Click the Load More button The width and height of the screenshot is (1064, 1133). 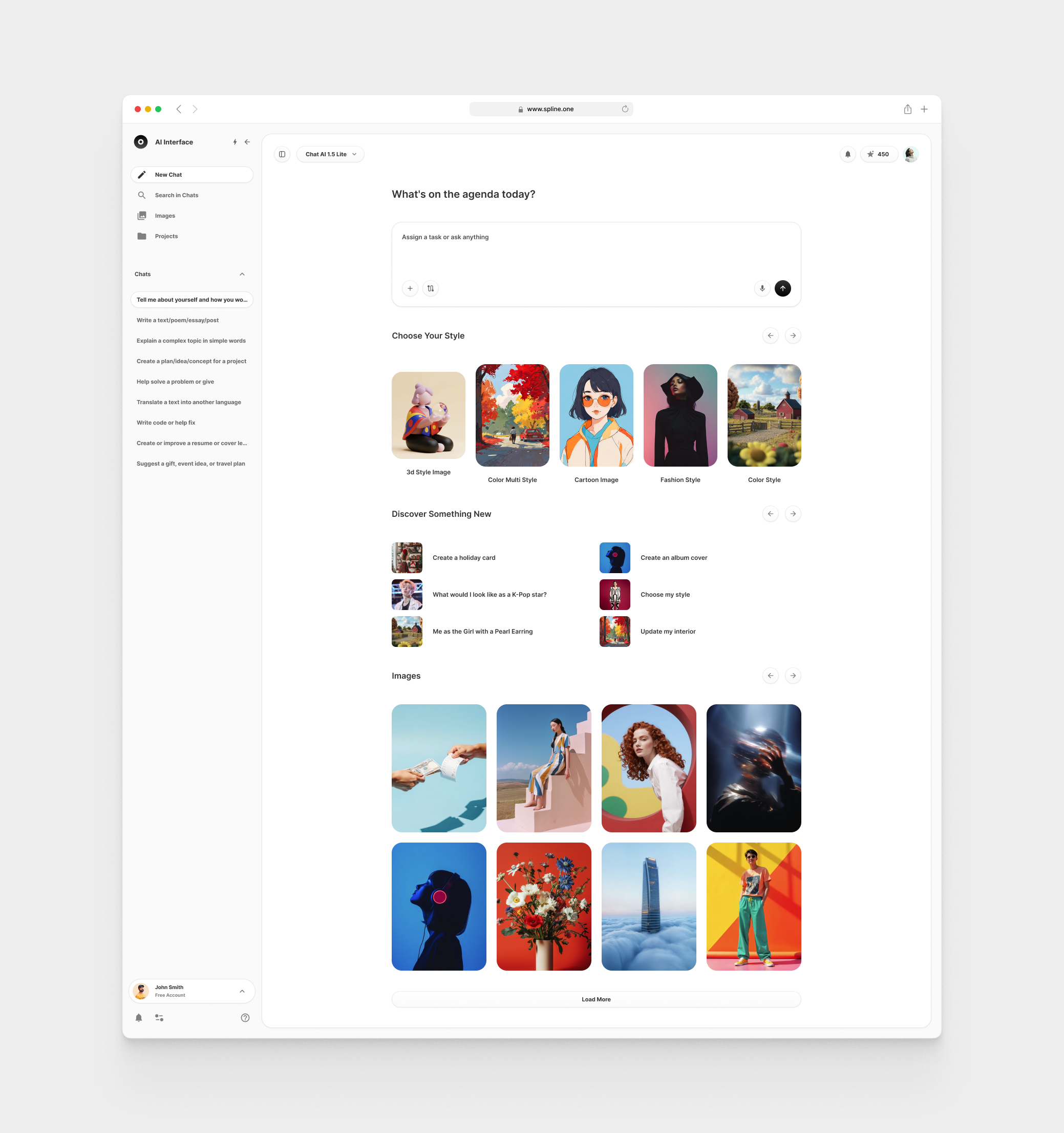click(597, 1000)
